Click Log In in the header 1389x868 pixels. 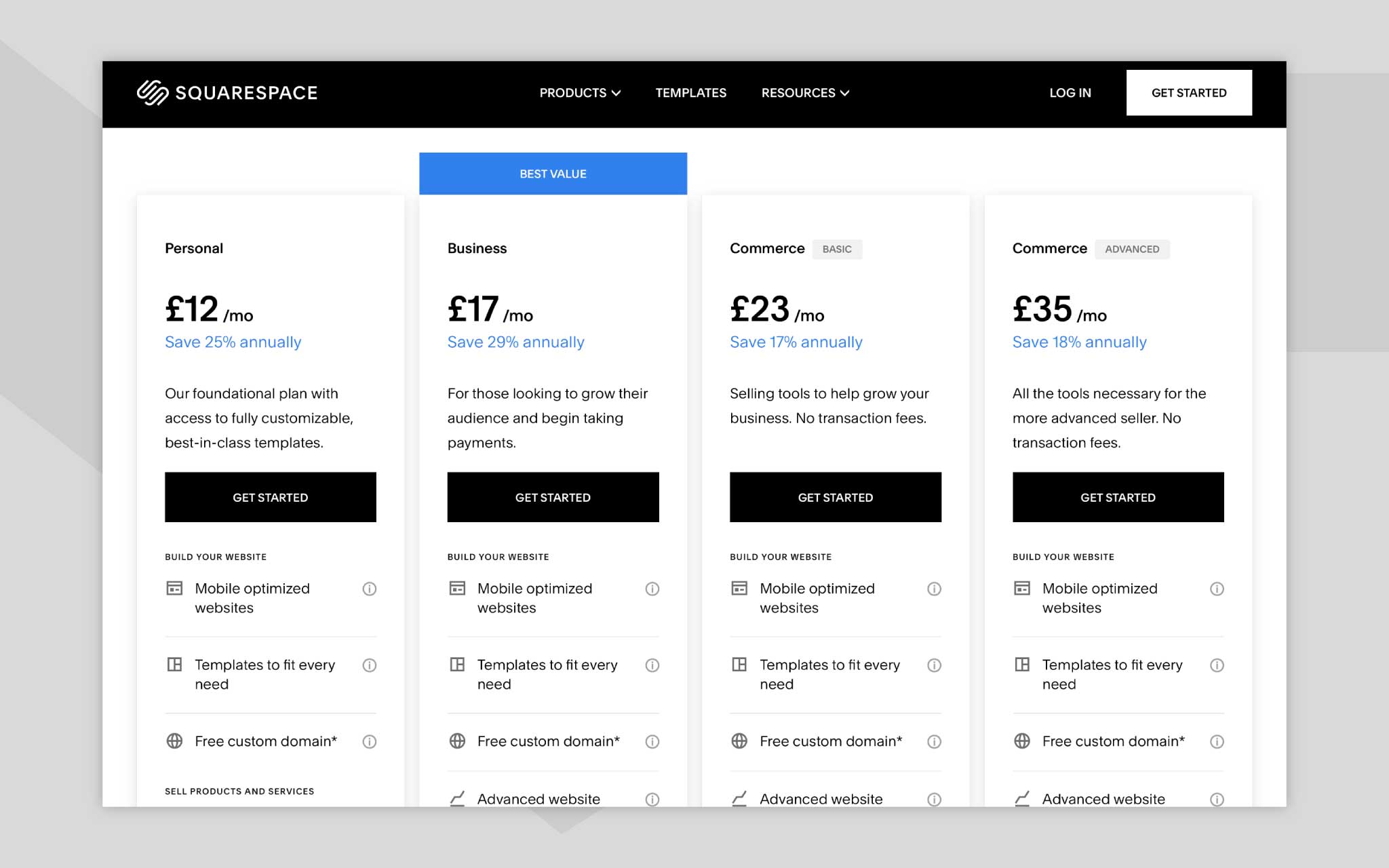(x=1070, y=93)
